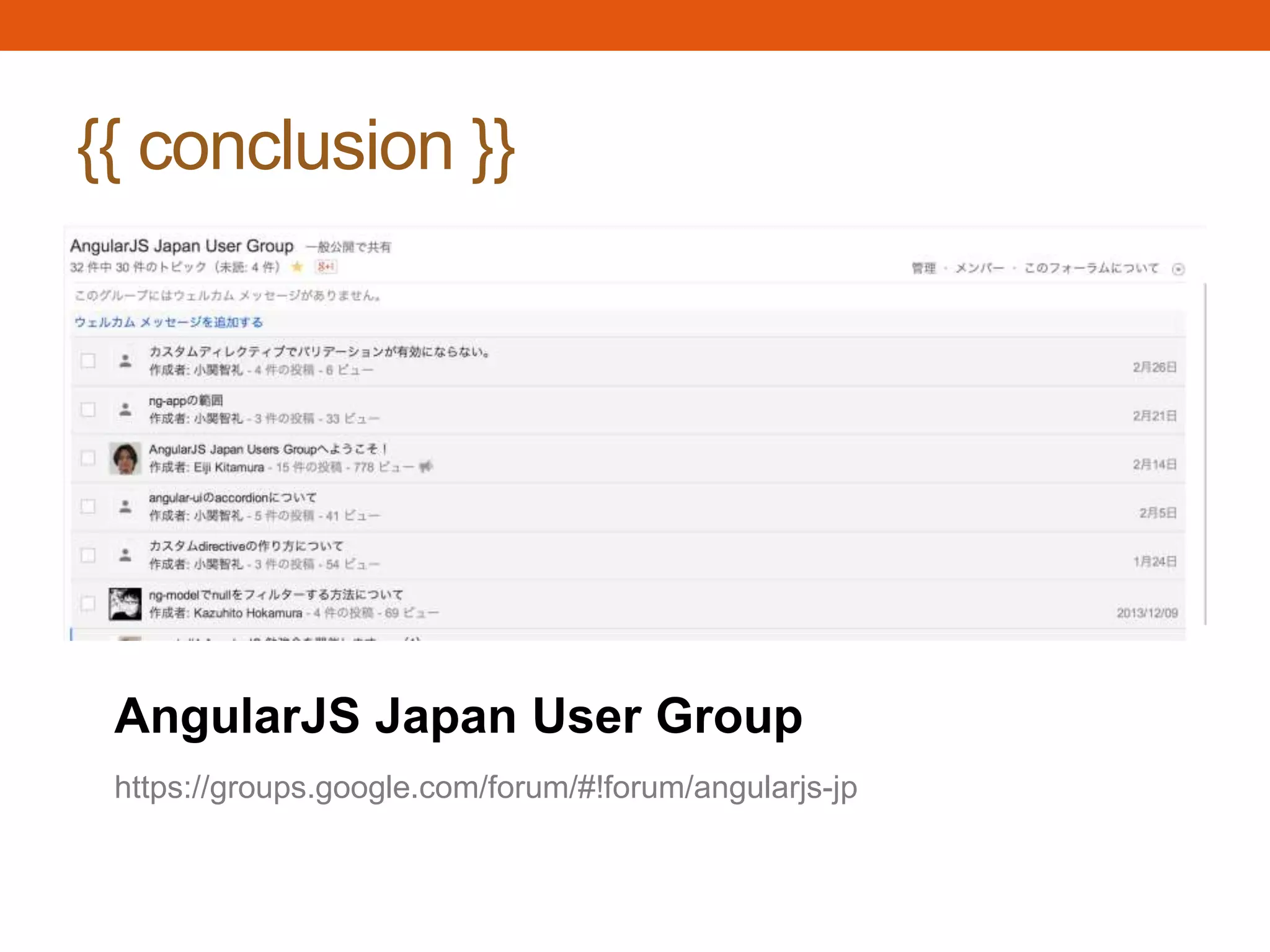Open the 管理 menu

point(923,268)
